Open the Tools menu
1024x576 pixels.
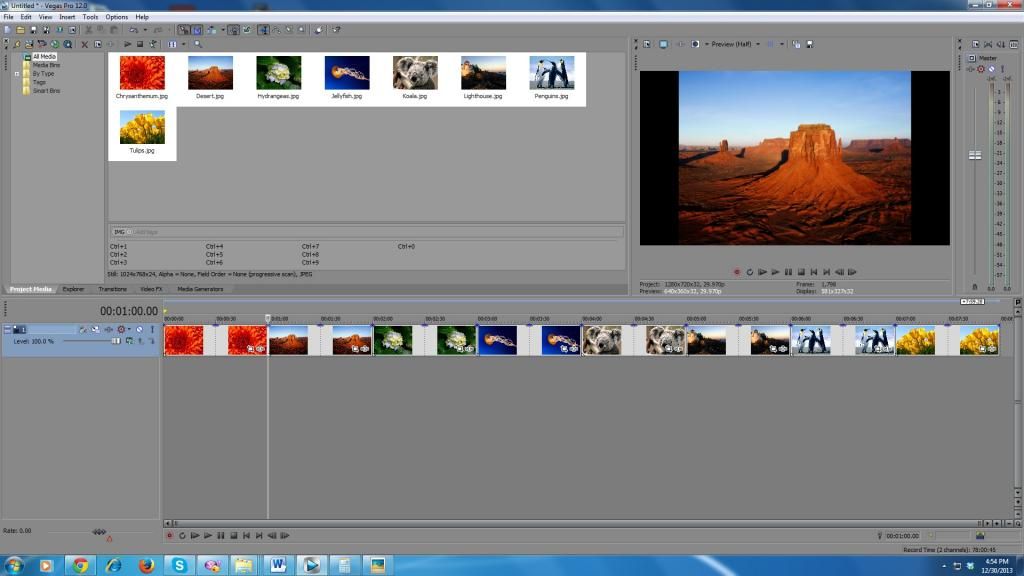point(90,17)
